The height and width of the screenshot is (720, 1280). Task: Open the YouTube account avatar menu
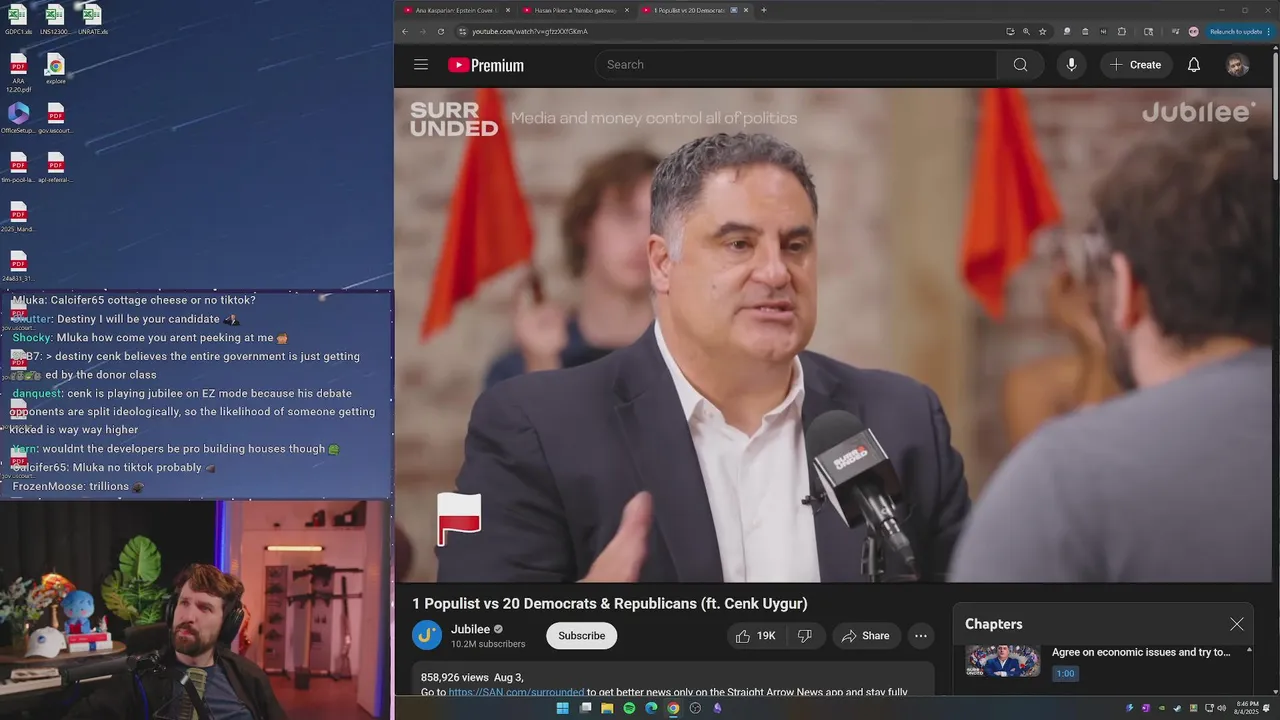[x=1237, y=65]
